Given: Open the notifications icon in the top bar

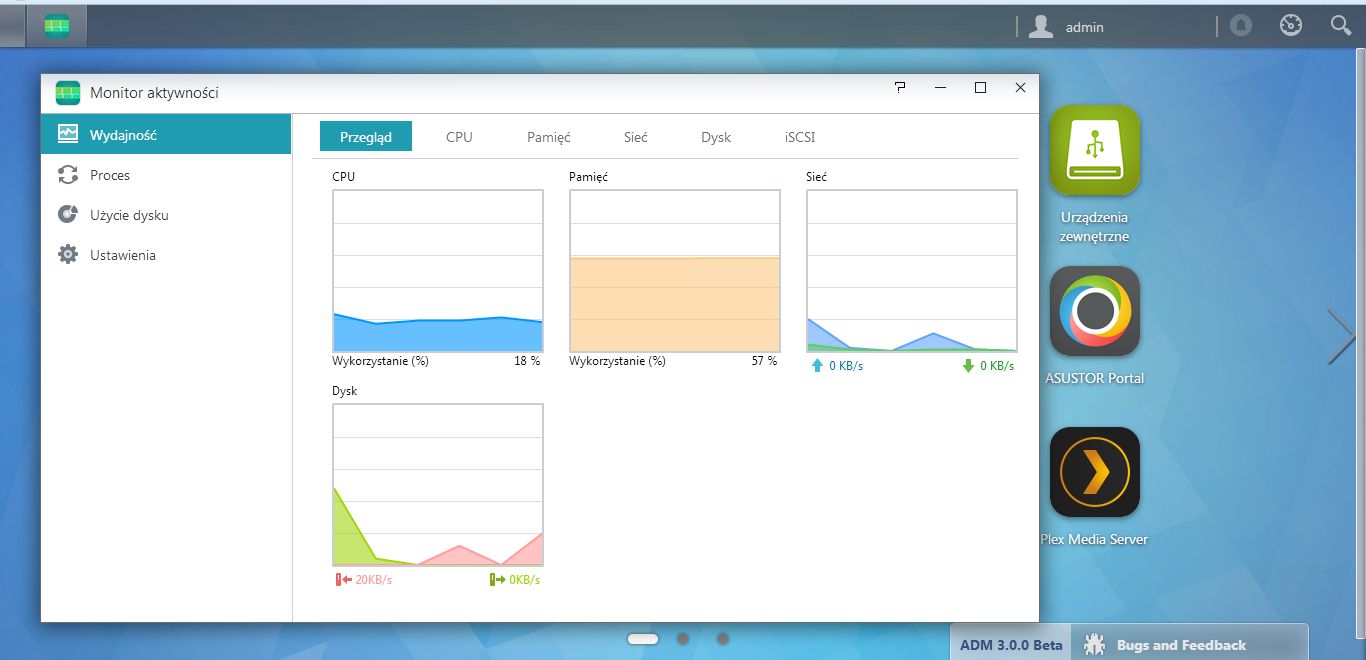Looking at the screenshot, I should [1241, 26].
